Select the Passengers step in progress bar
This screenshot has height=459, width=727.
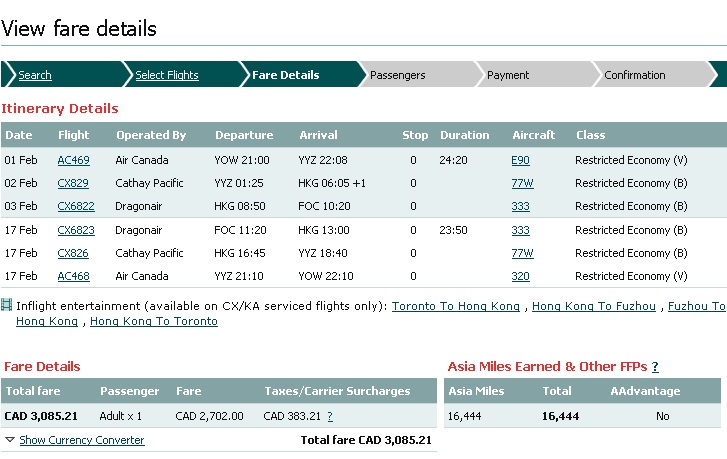pyautogui.click(x=397, y=75)
